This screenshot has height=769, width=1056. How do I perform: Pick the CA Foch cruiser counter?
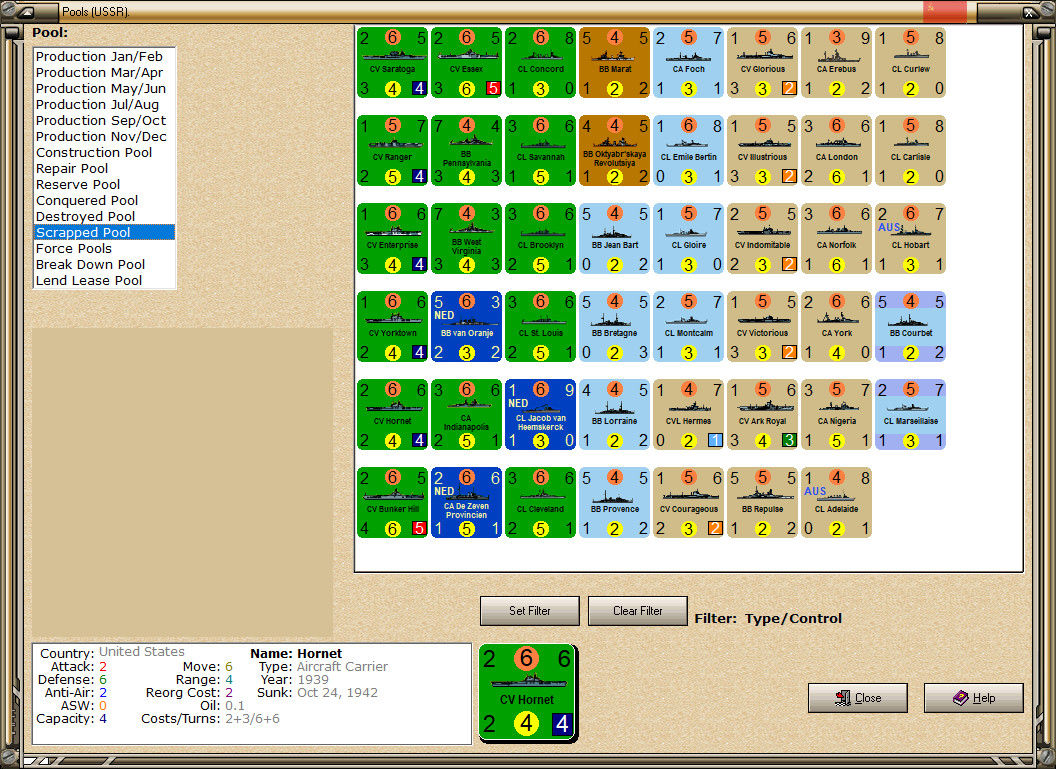coord(688,63)
